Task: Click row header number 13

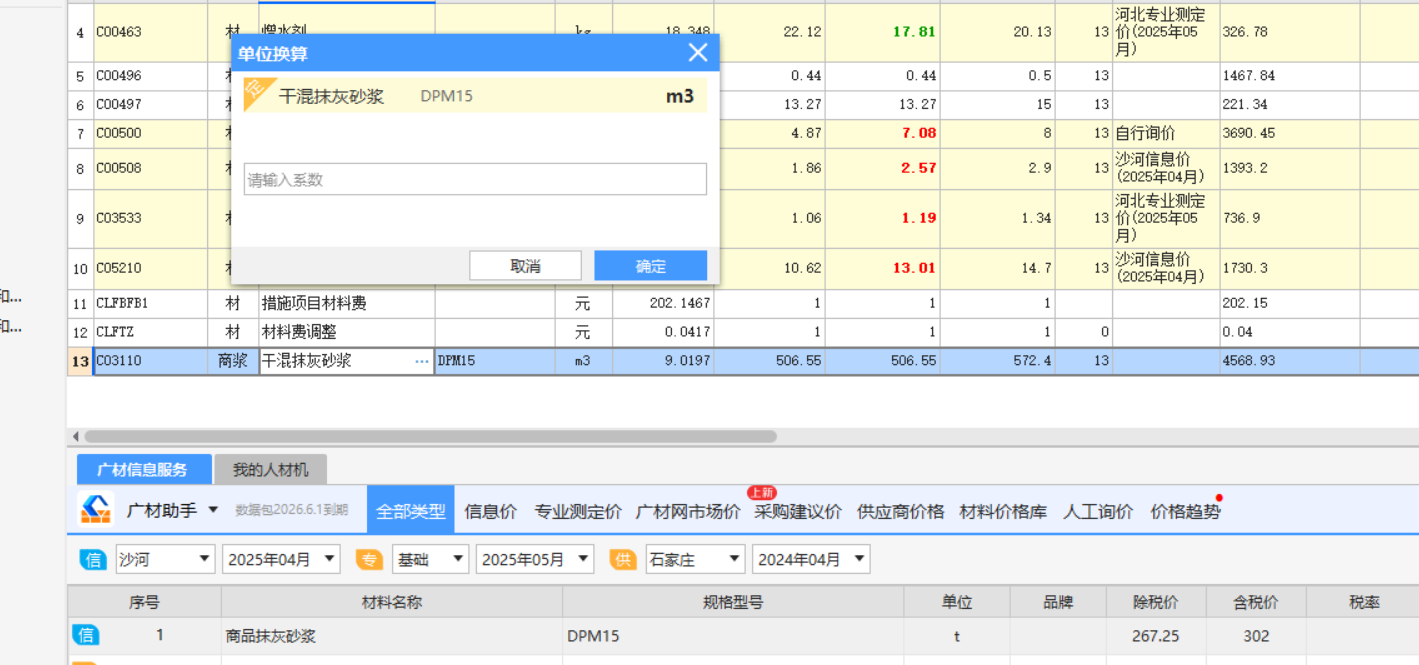Action: point(80,361)
